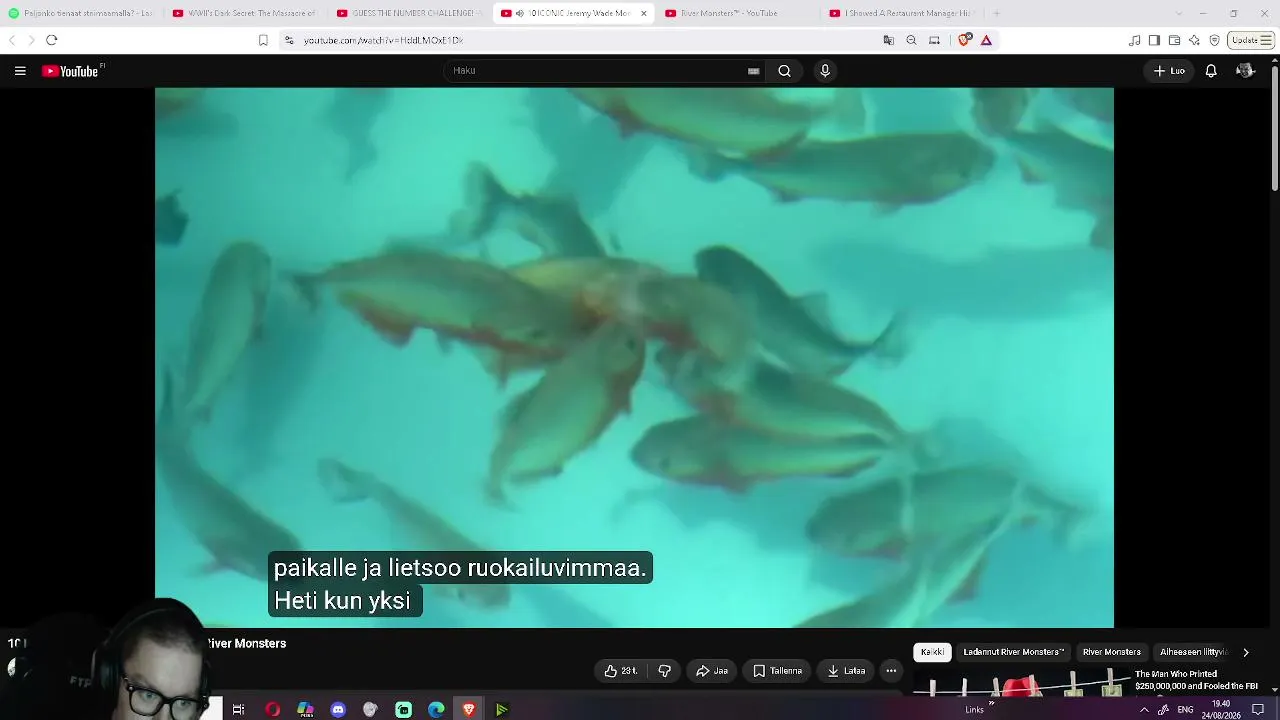The height and width of the screenshot is (720, 1280).
Task: Select the Kaikki filter chip
Action: (x=932, y=652)
